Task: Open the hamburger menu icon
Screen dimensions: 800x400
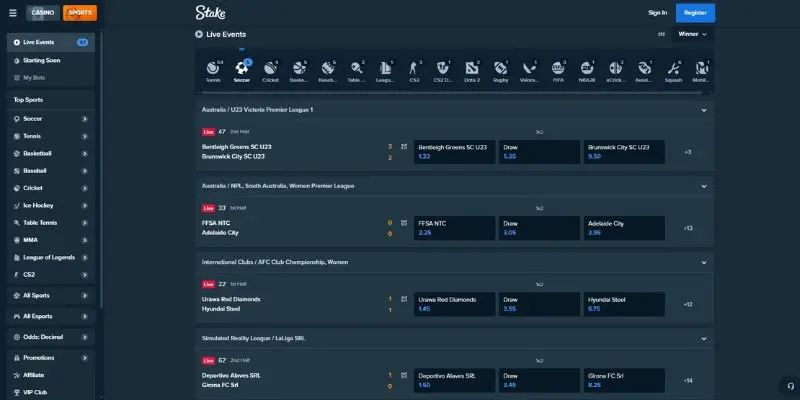Action: pyautogui.click(x=13, y=13)
